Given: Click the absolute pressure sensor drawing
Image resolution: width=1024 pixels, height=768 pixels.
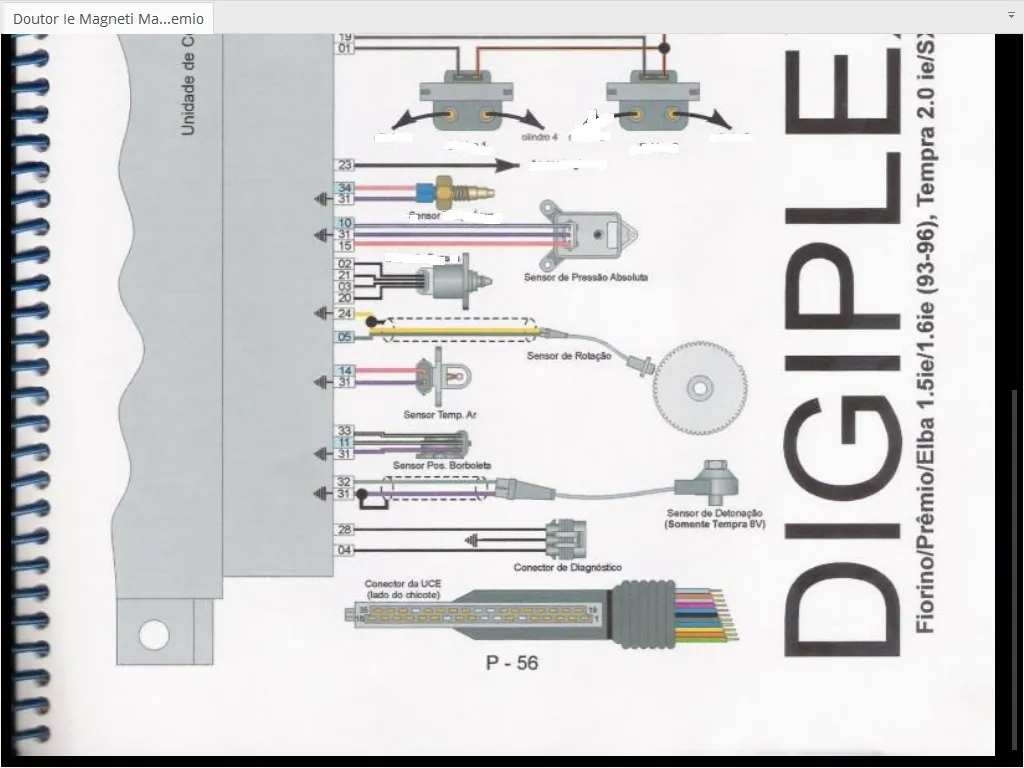Looking at the screenshot, I should (x=588, y=234).
